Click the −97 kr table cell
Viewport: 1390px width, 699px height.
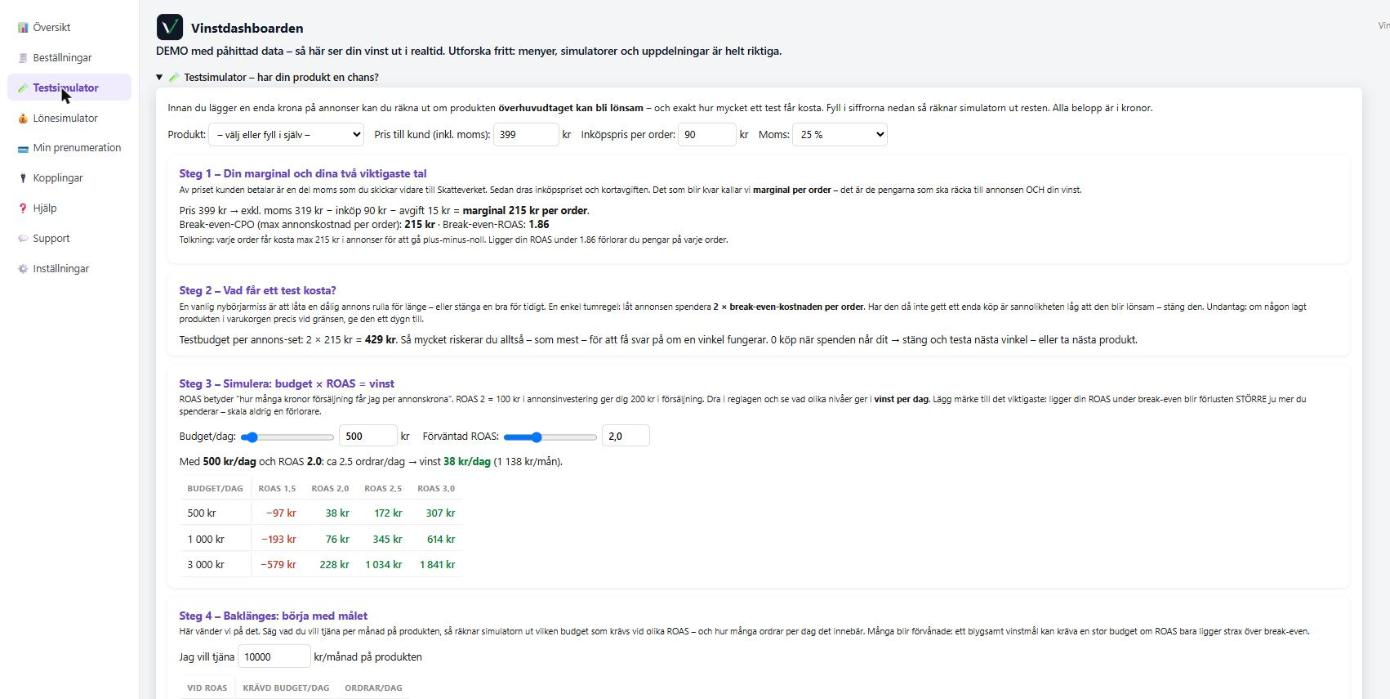[279, 513]
